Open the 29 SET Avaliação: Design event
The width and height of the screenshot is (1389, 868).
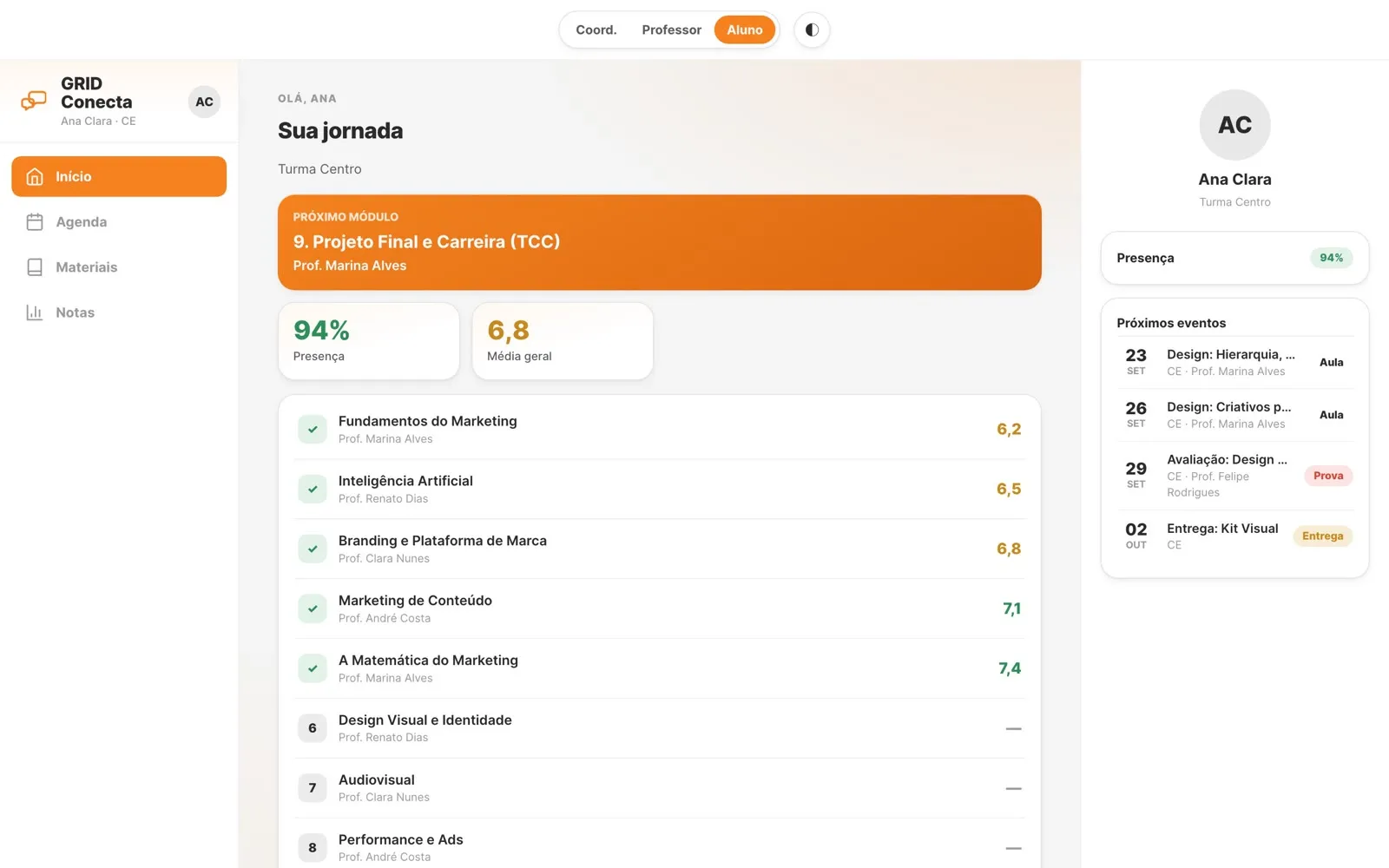(x=1234, y=476)
